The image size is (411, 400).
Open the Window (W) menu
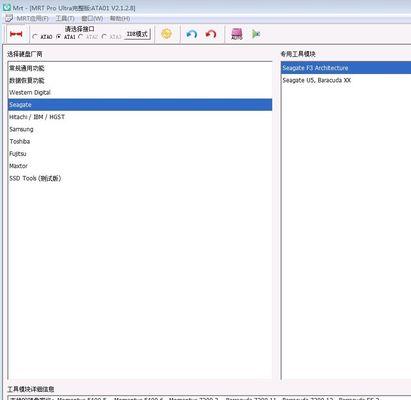click(92, 18)
